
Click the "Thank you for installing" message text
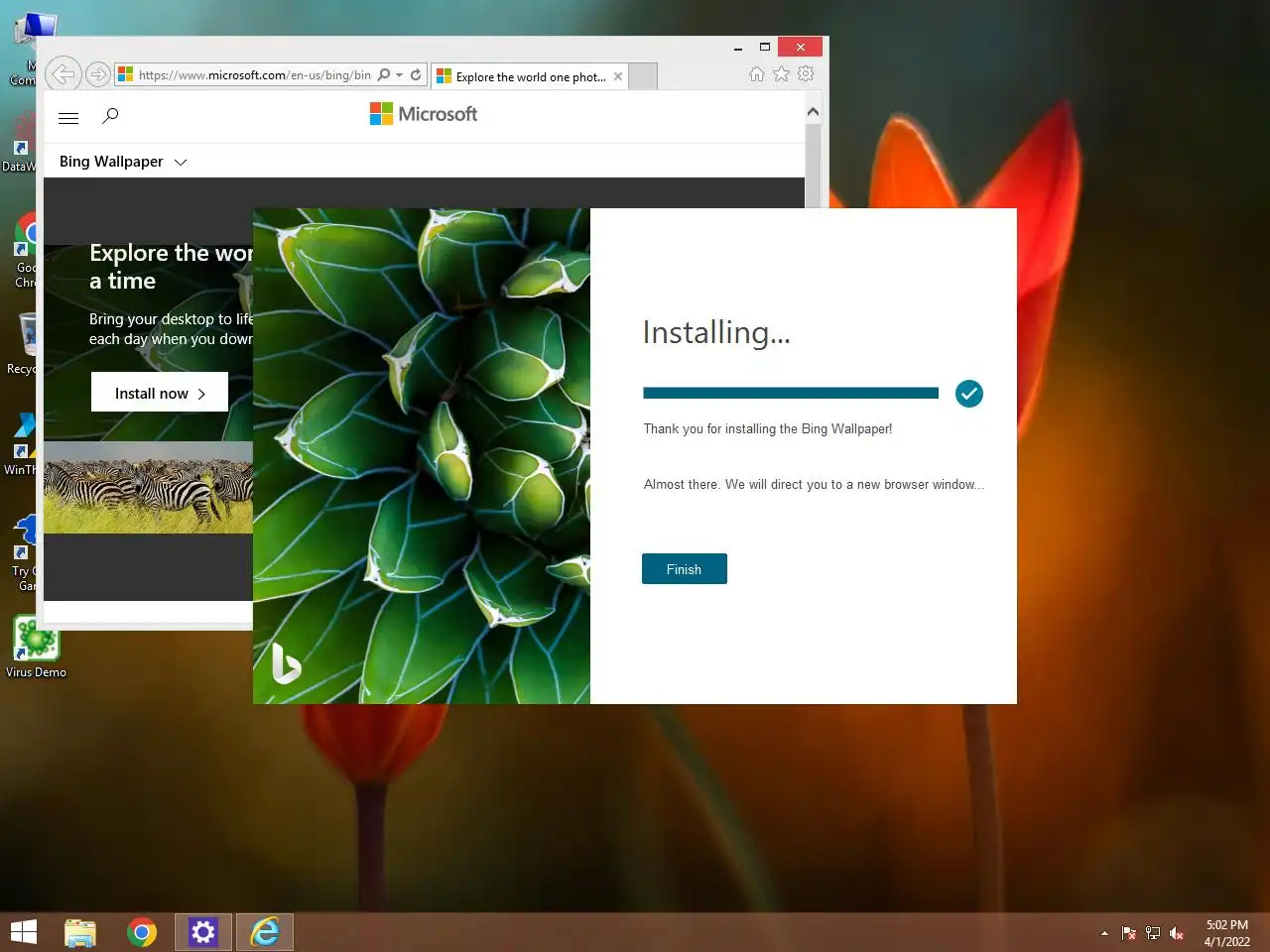point(768,428)
